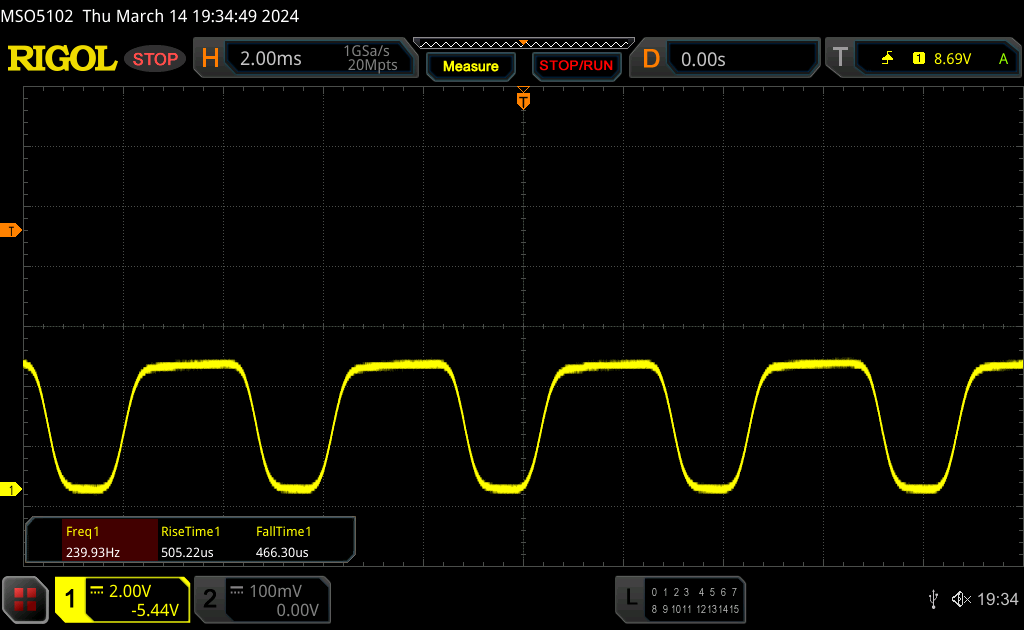
Task: Click the muted speaker sound icon
Action: [x=960, y=599]
